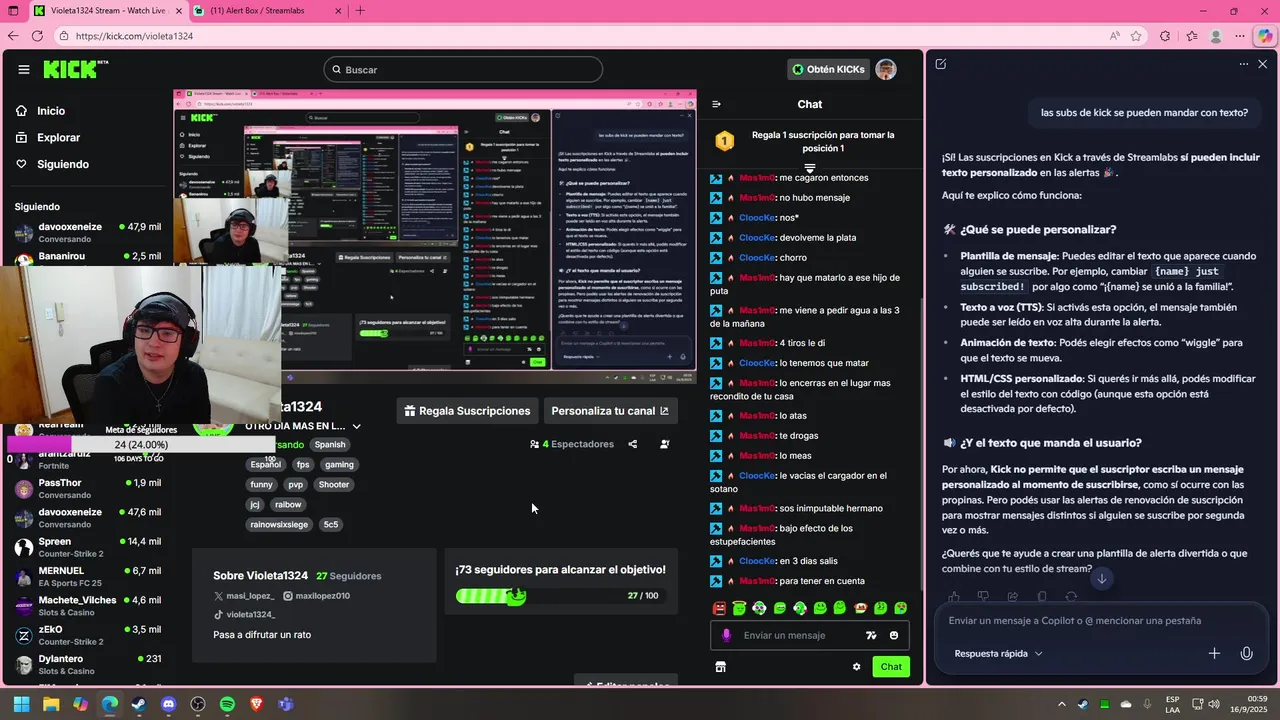Open violeta1324_ TikTok link
This screenshot has height=720, width=1280.
(244, 614)
